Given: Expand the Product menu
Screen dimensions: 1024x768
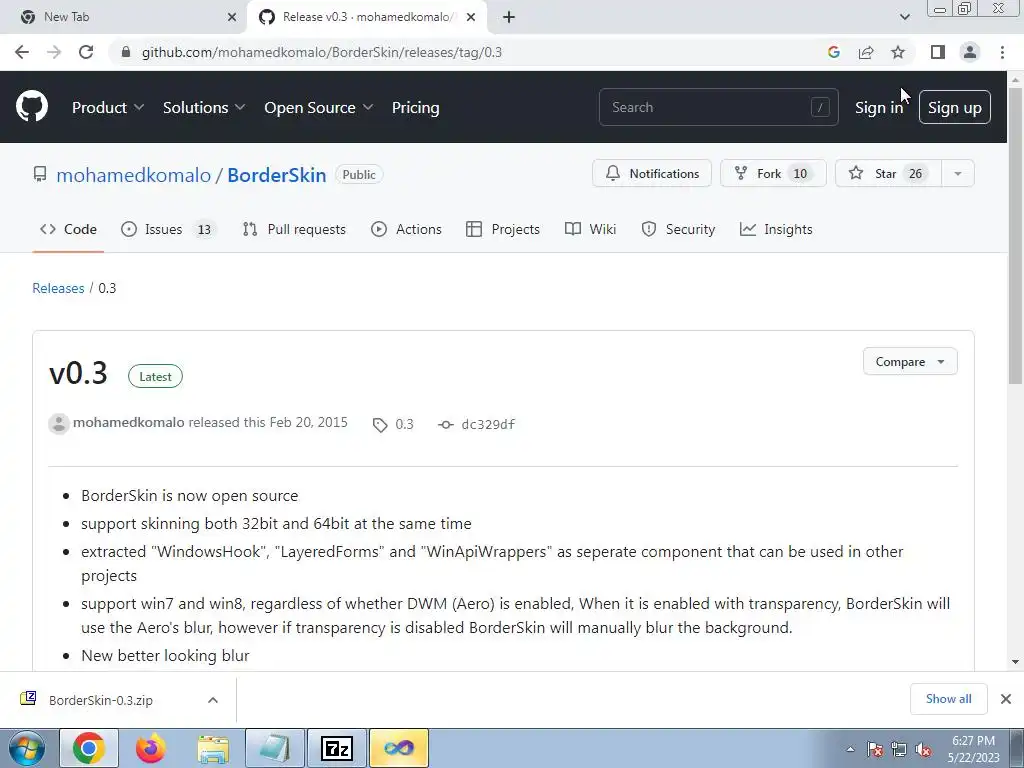Looking at the screenshot, I should [x=108, y=108].
